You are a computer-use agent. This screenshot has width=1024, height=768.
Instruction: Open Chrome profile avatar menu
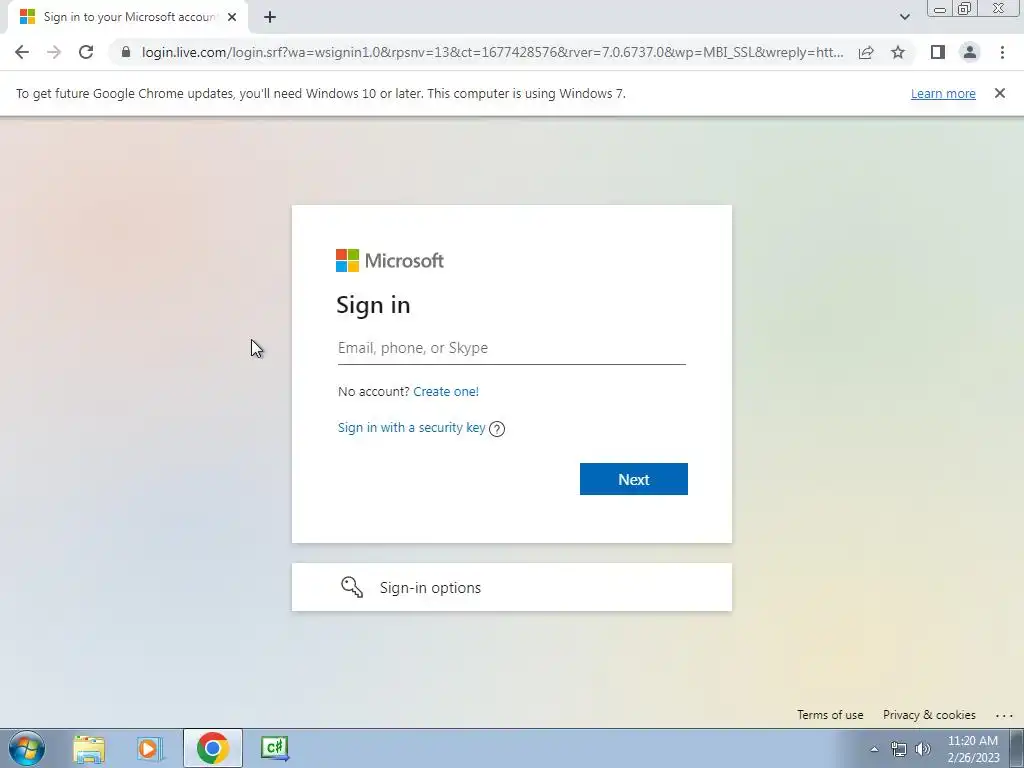[x=970, y=52]
